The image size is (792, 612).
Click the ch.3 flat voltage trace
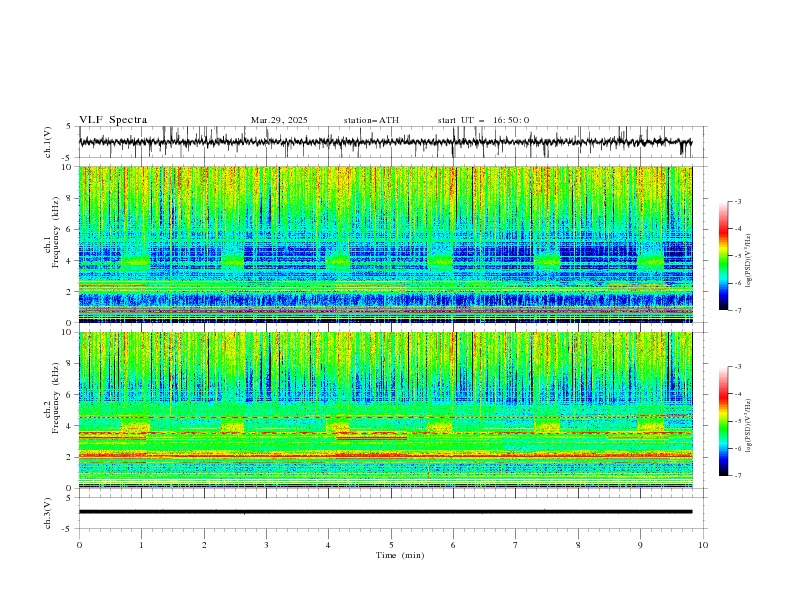(x=385, y=512)
